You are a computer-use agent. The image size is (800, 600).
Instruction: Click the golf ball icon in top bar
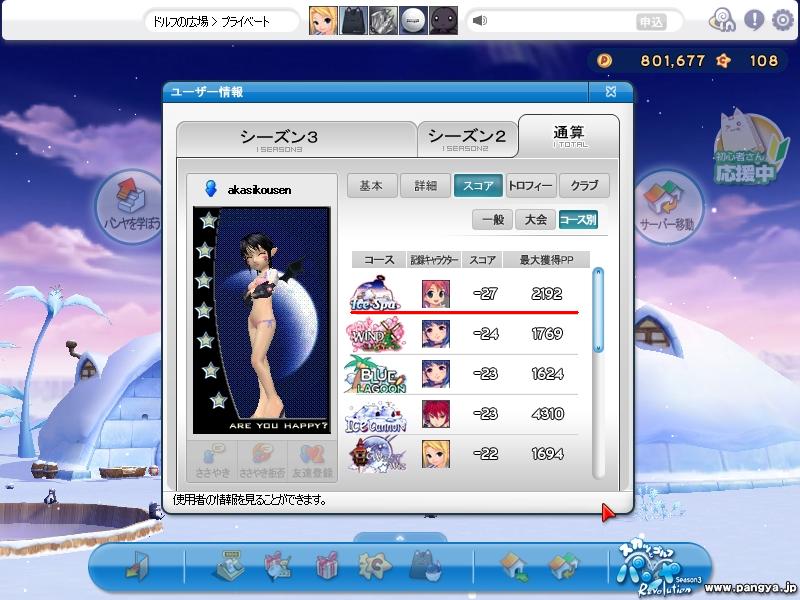[413, 21]
